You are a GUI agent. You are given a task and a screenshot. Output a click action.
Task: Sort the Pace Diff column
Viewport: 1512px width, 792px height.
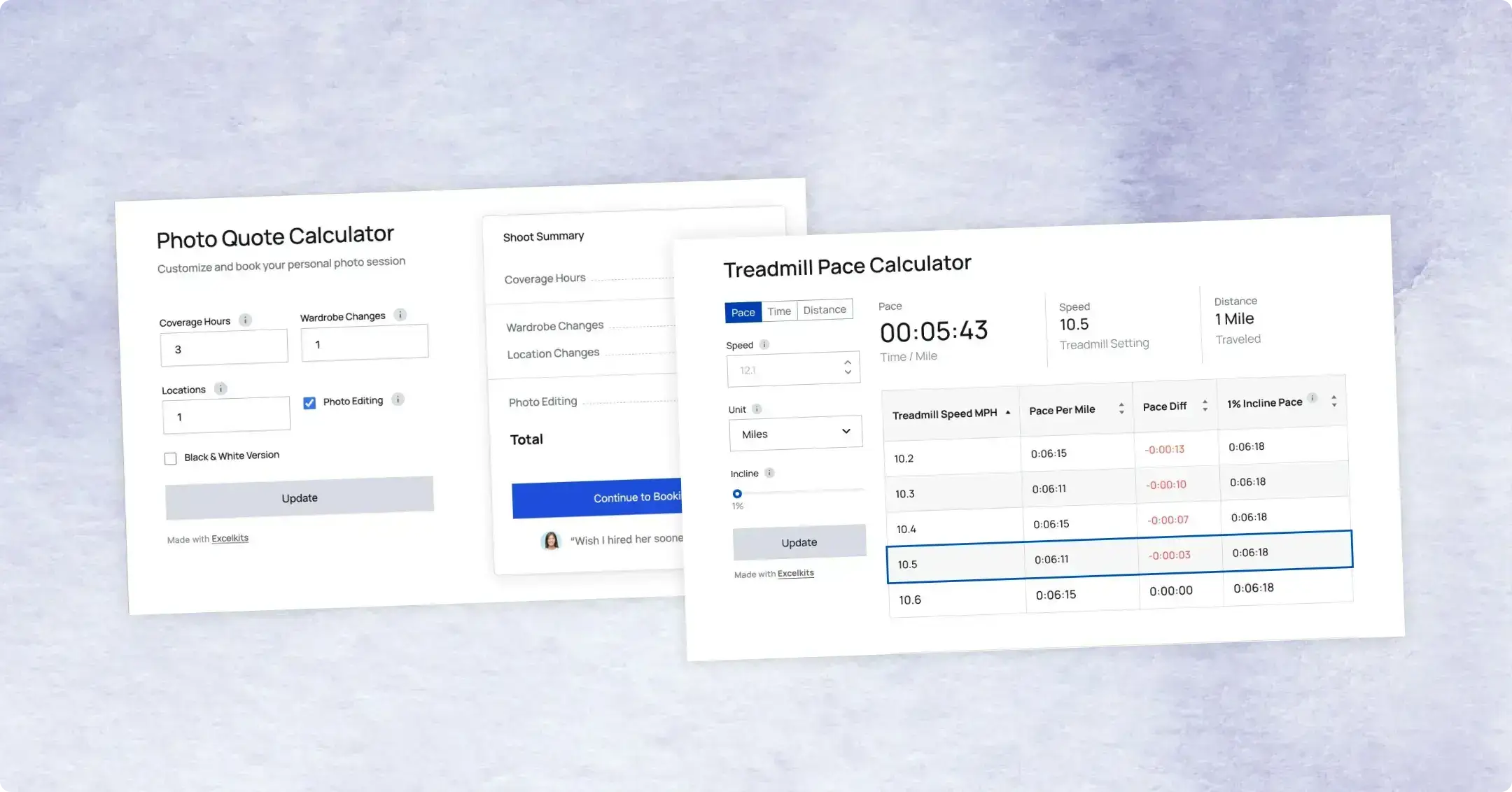(1205, 404)
